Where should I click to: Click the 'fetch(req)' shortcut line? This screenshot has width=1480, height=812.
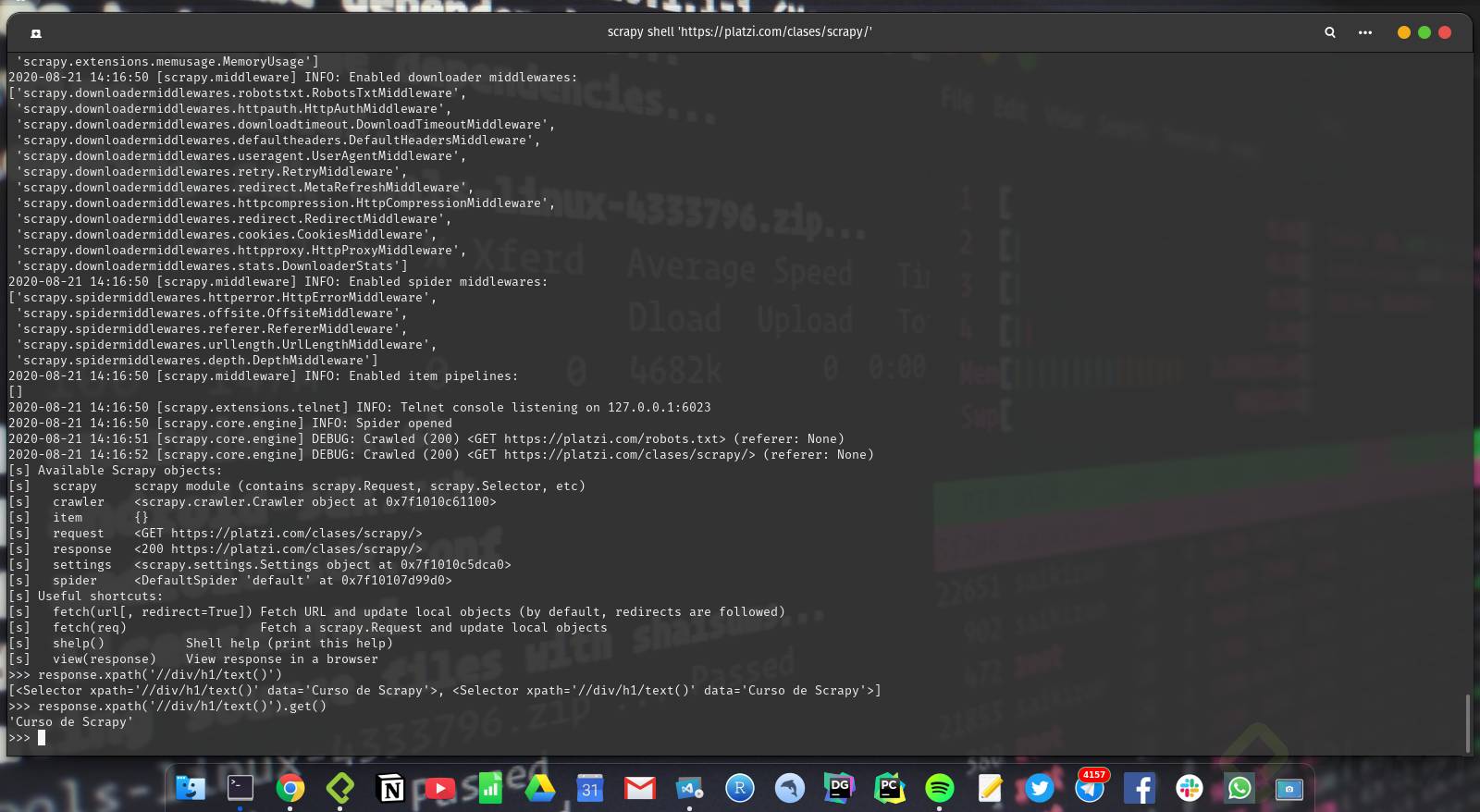coord(308,628)
